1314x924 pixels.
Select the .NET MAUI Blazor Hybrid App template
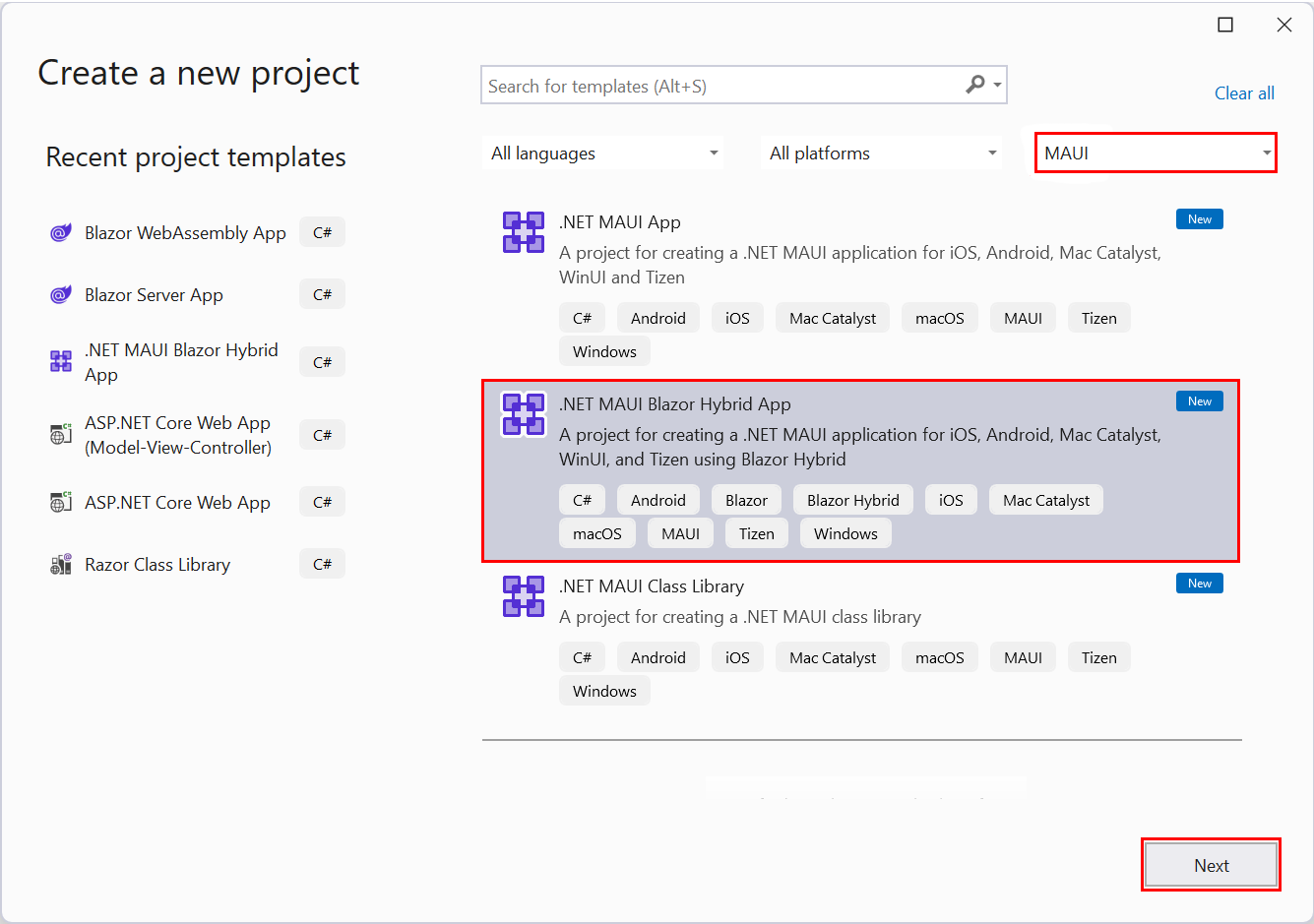pyautogui.click(x=675, y=404)
